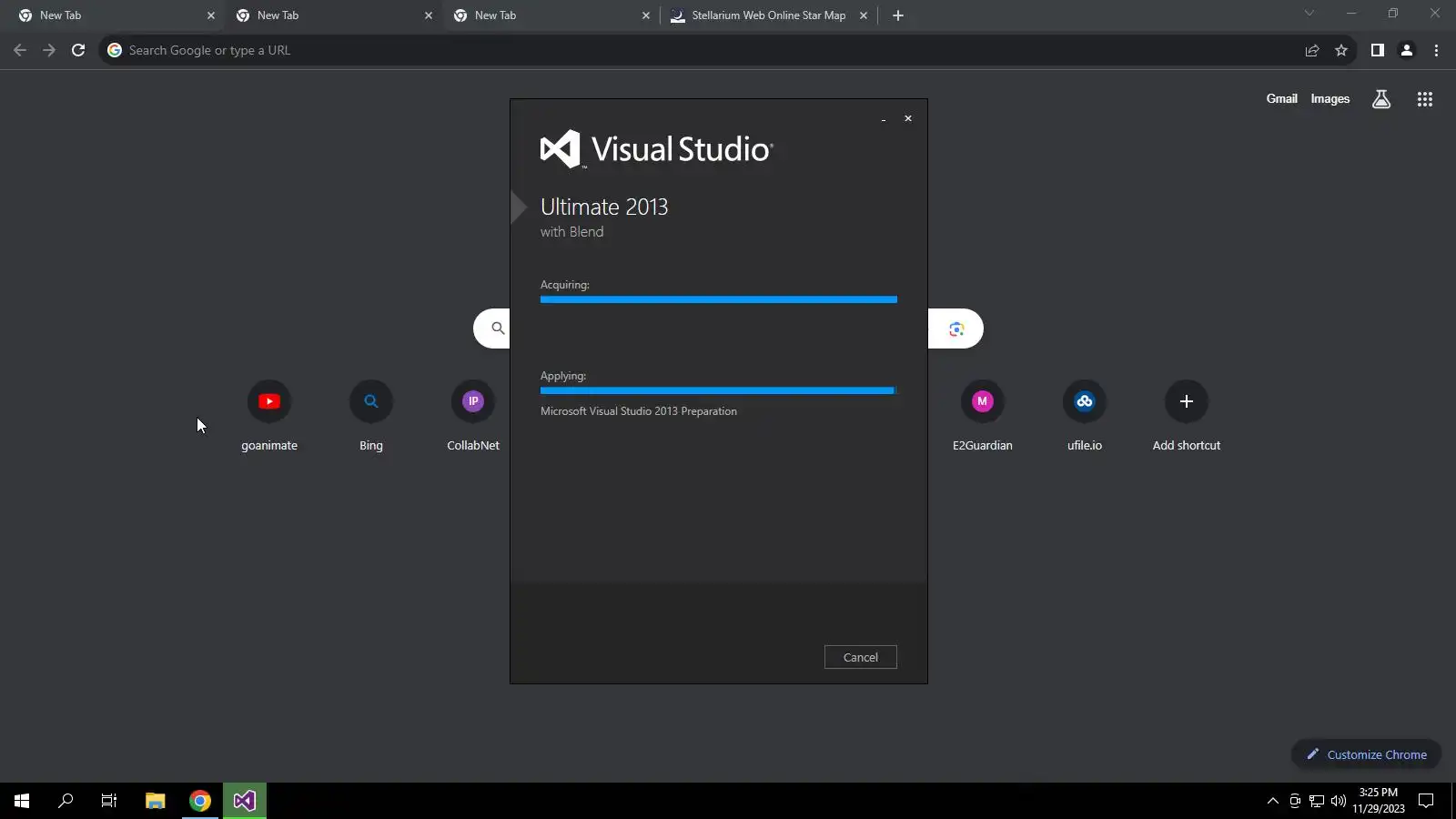This screenshot has height=819, width=1456.
Task: Open the notification center
Action: click(x=1427, y=801)
